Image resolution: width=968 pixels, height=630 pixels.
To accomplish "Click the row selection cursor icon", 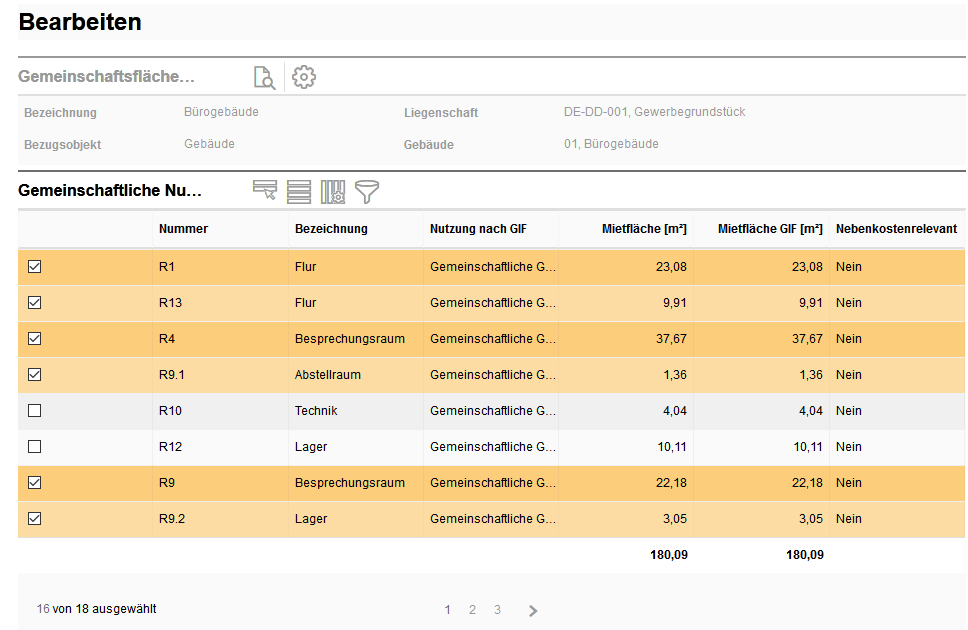I will (265, 190).
